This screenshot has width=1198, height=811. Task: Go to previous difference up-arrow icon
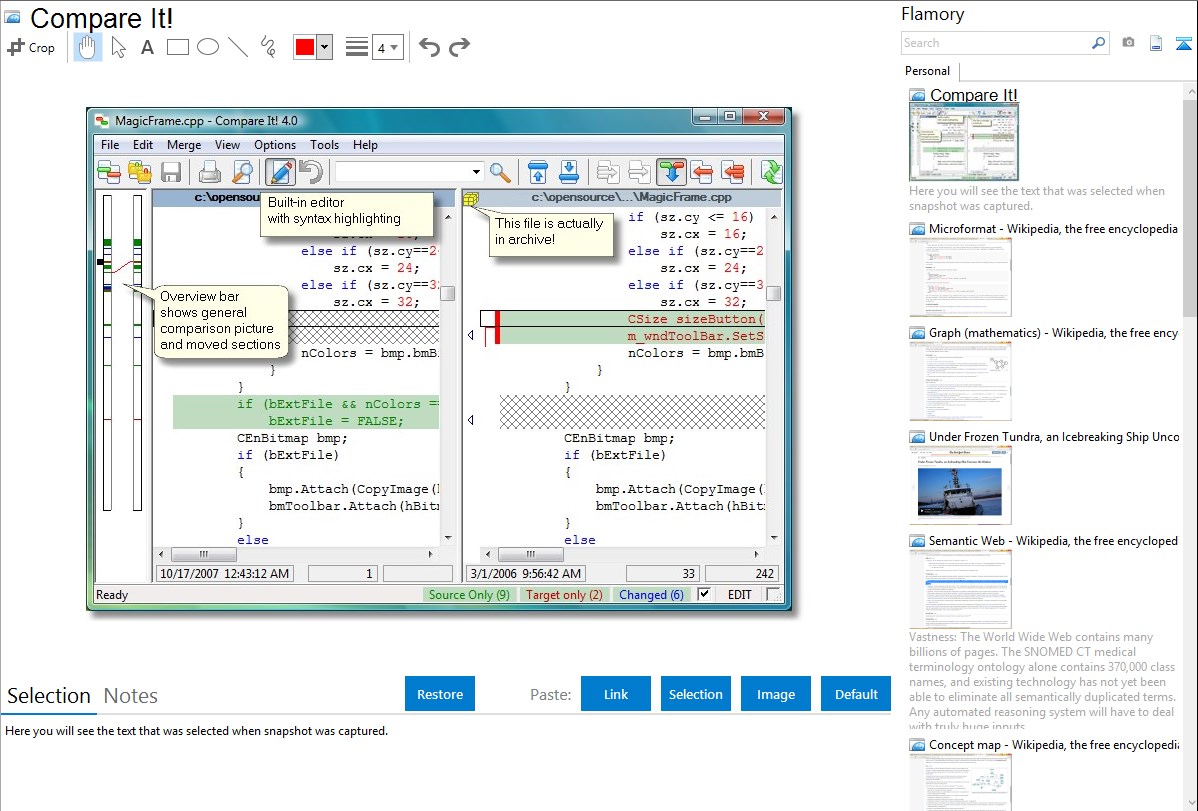pos(538,172)
